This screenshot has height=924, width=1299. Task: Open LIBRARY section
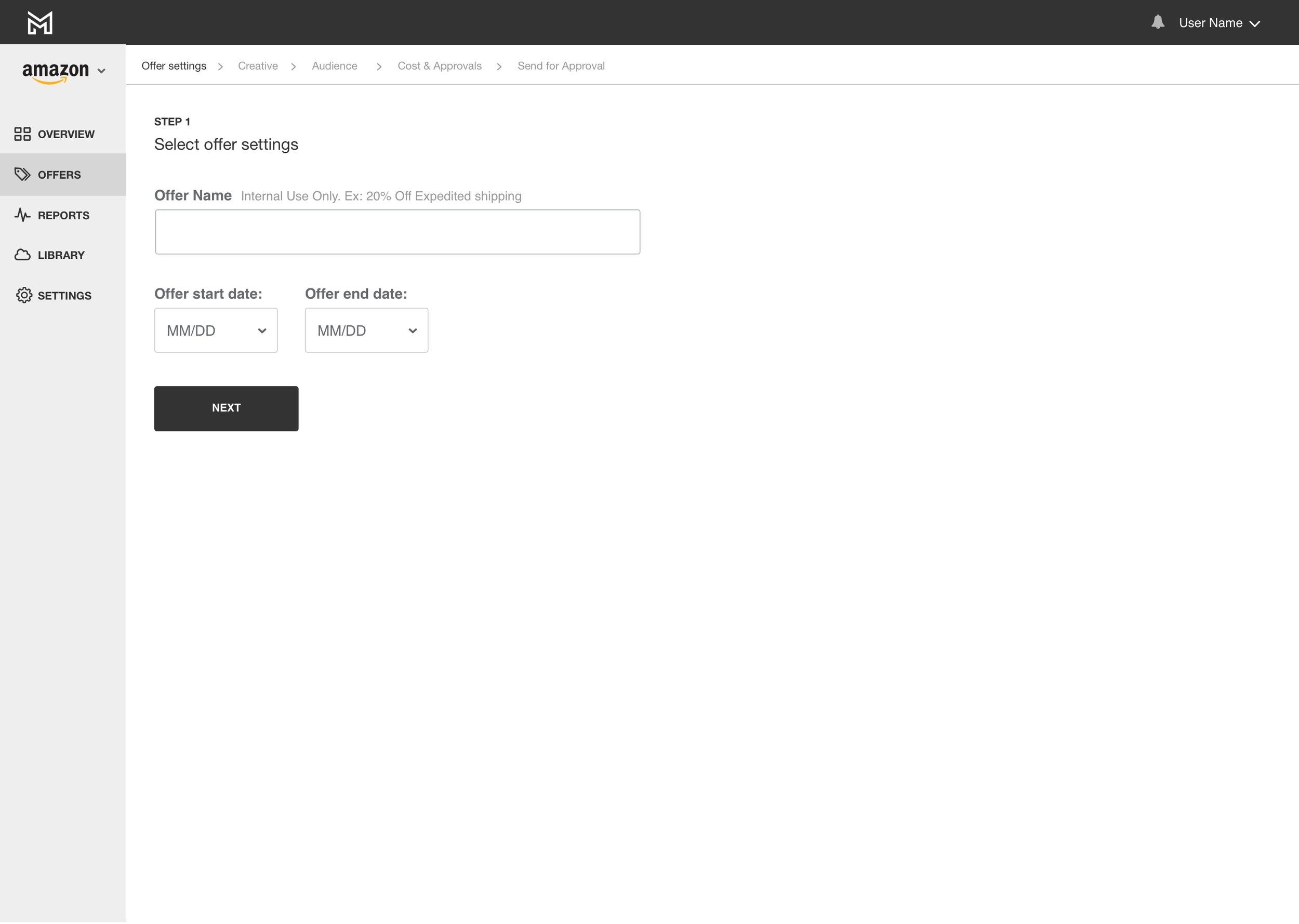[x=63, y=255]
